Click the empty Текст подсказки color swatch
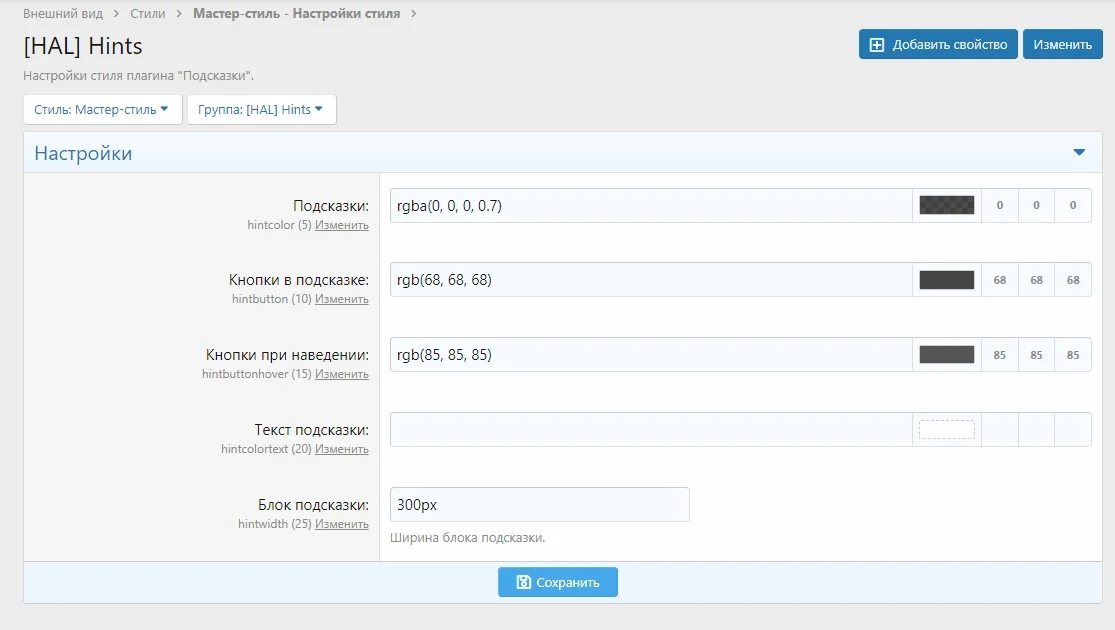The image size is (1115, 630). 946,430
